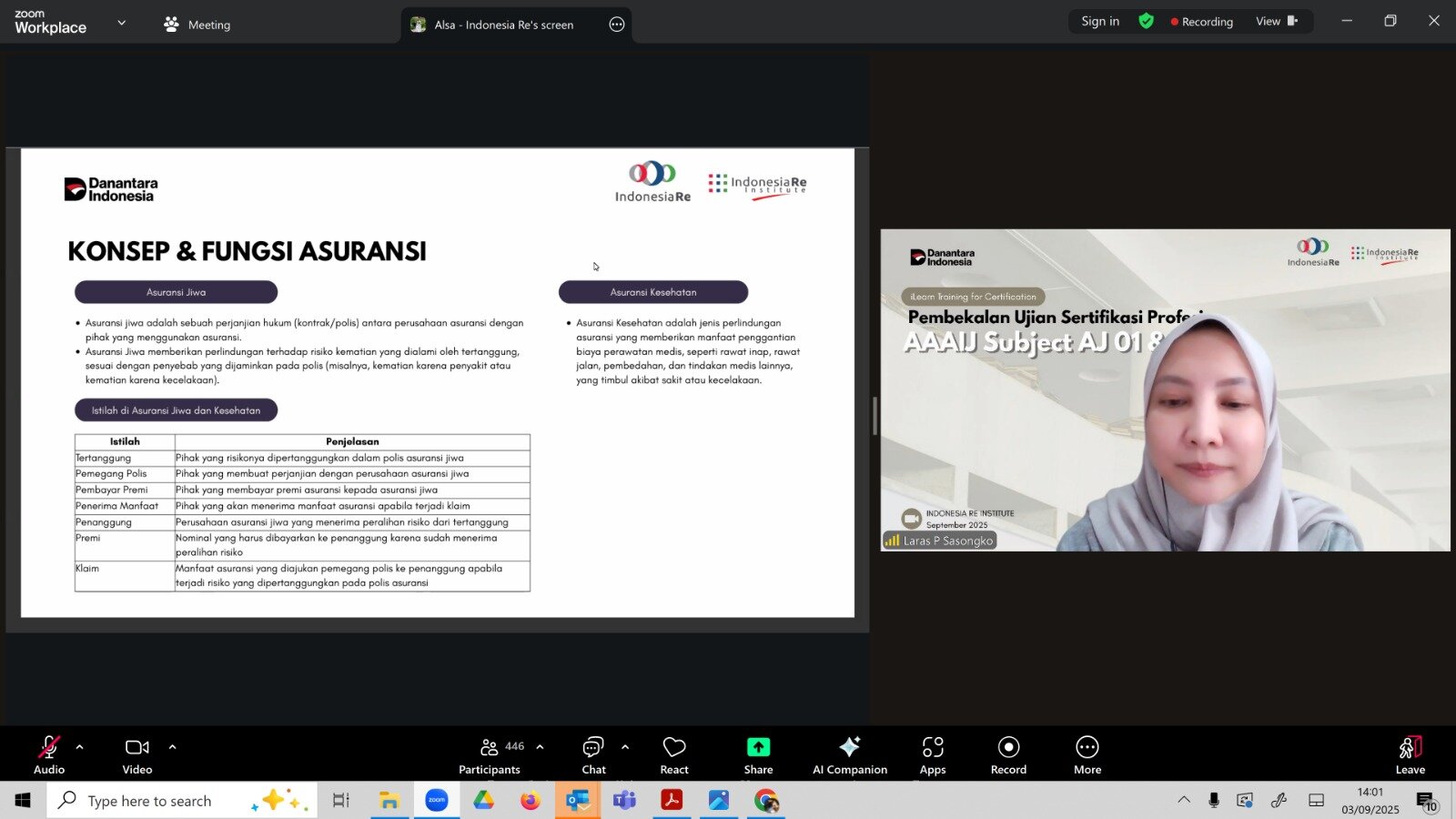The width and height of the screenshot is (1456, 819).
Task: Expand video options arrow next to Video
Action: tap(172, 747)
